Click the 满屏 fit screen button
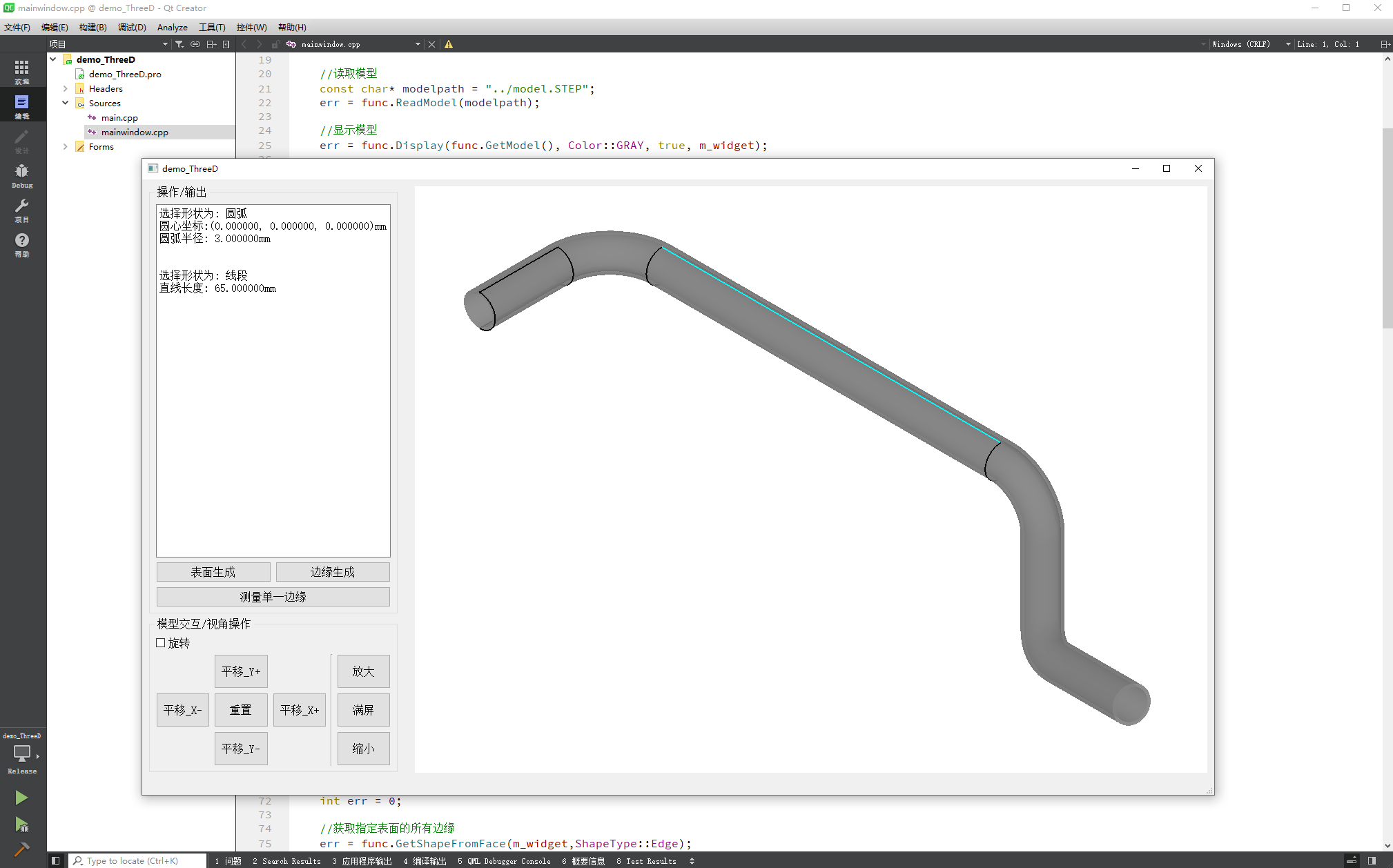The image size is (1393, 868). (x=364, y=710)
